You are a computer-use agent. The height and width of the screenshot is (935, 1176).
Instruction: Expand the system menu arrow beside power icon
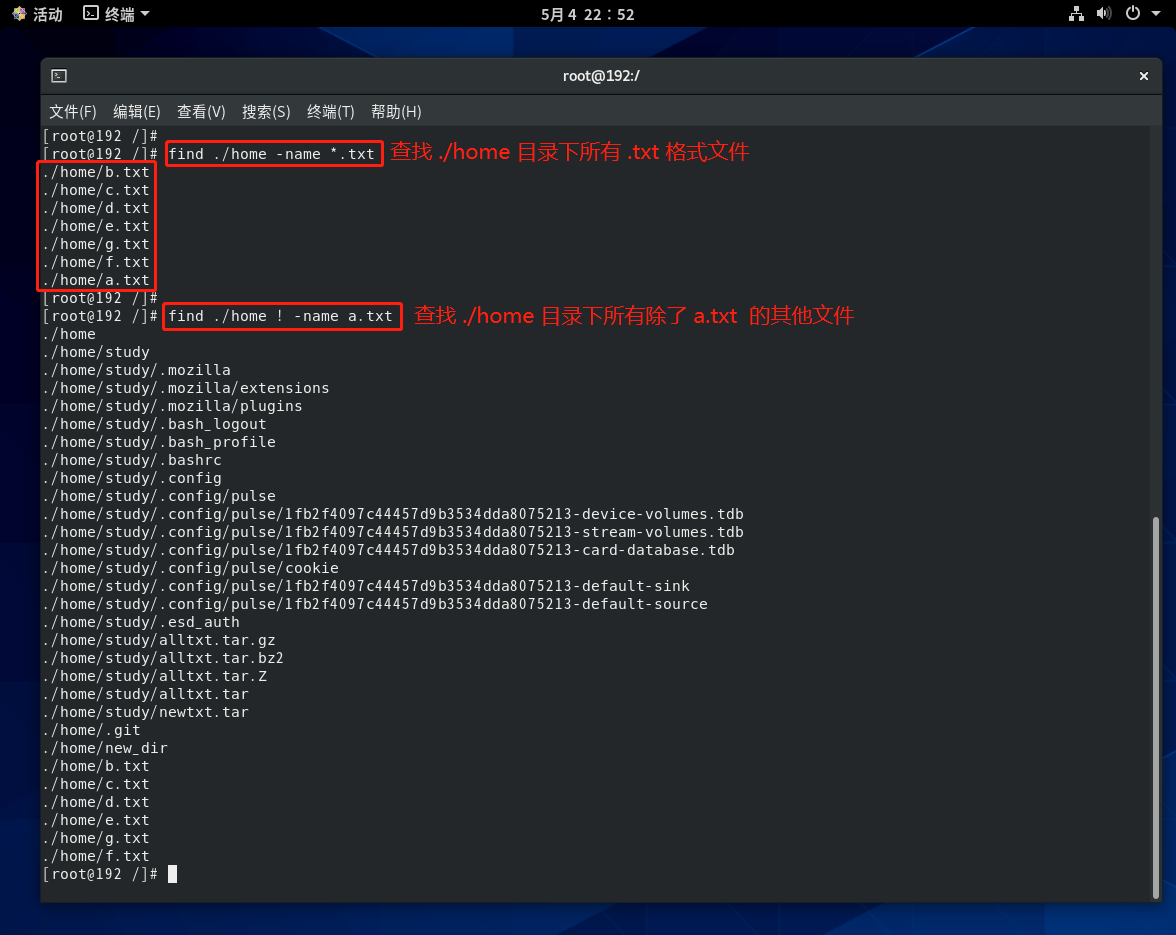point(1155,14)
